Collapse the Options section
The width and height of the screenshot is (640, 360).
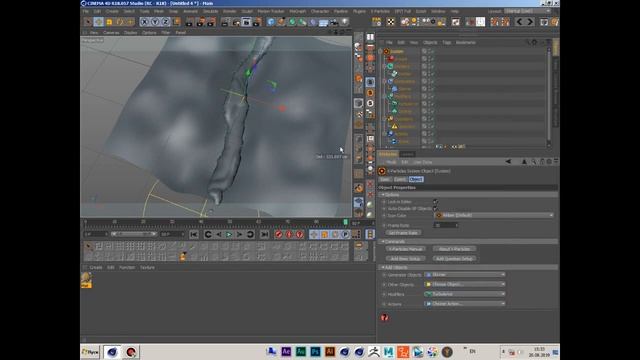pyautogui.click(x=383, y=195)
